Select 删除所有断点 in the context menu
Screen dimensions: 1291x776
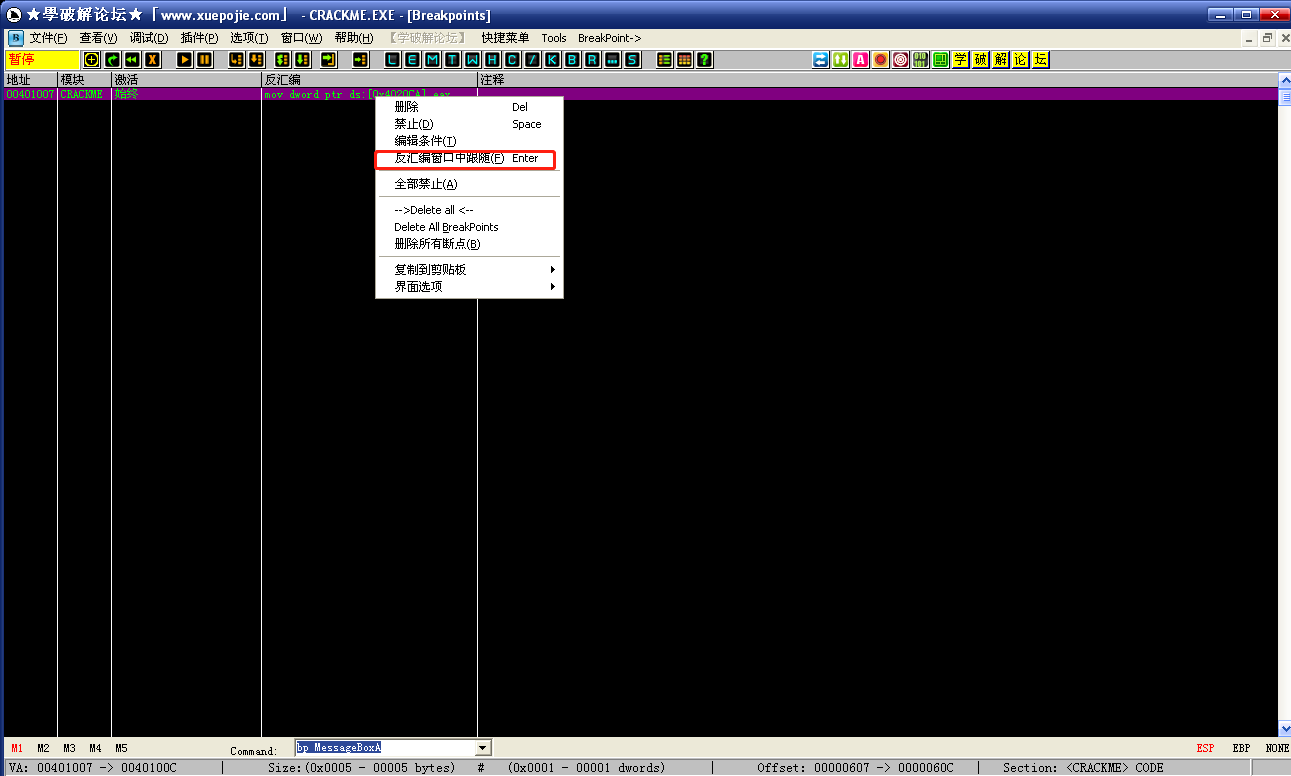tap(469, 244)
